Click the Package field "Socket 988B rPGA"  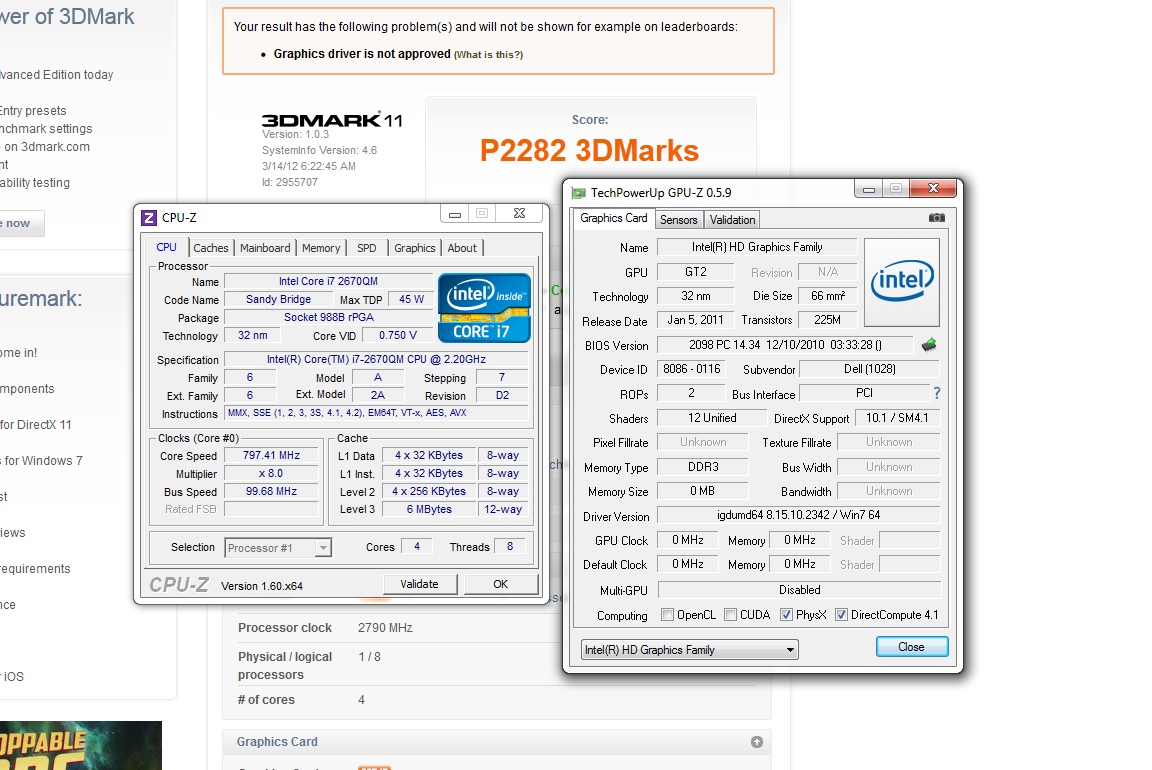click(328, 317)
